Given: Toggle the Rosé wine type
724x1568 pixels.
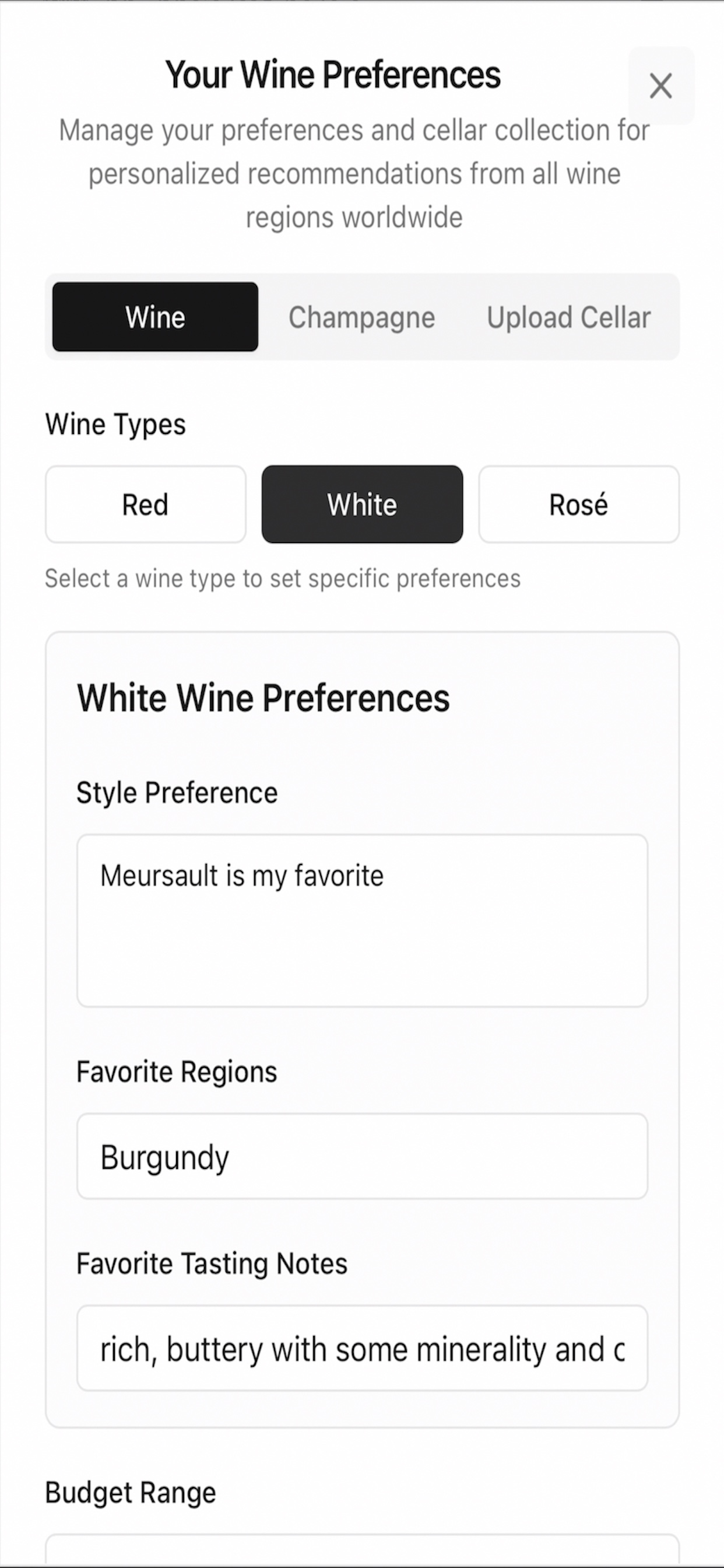Looking at the screenshot, I should point(579,505).
